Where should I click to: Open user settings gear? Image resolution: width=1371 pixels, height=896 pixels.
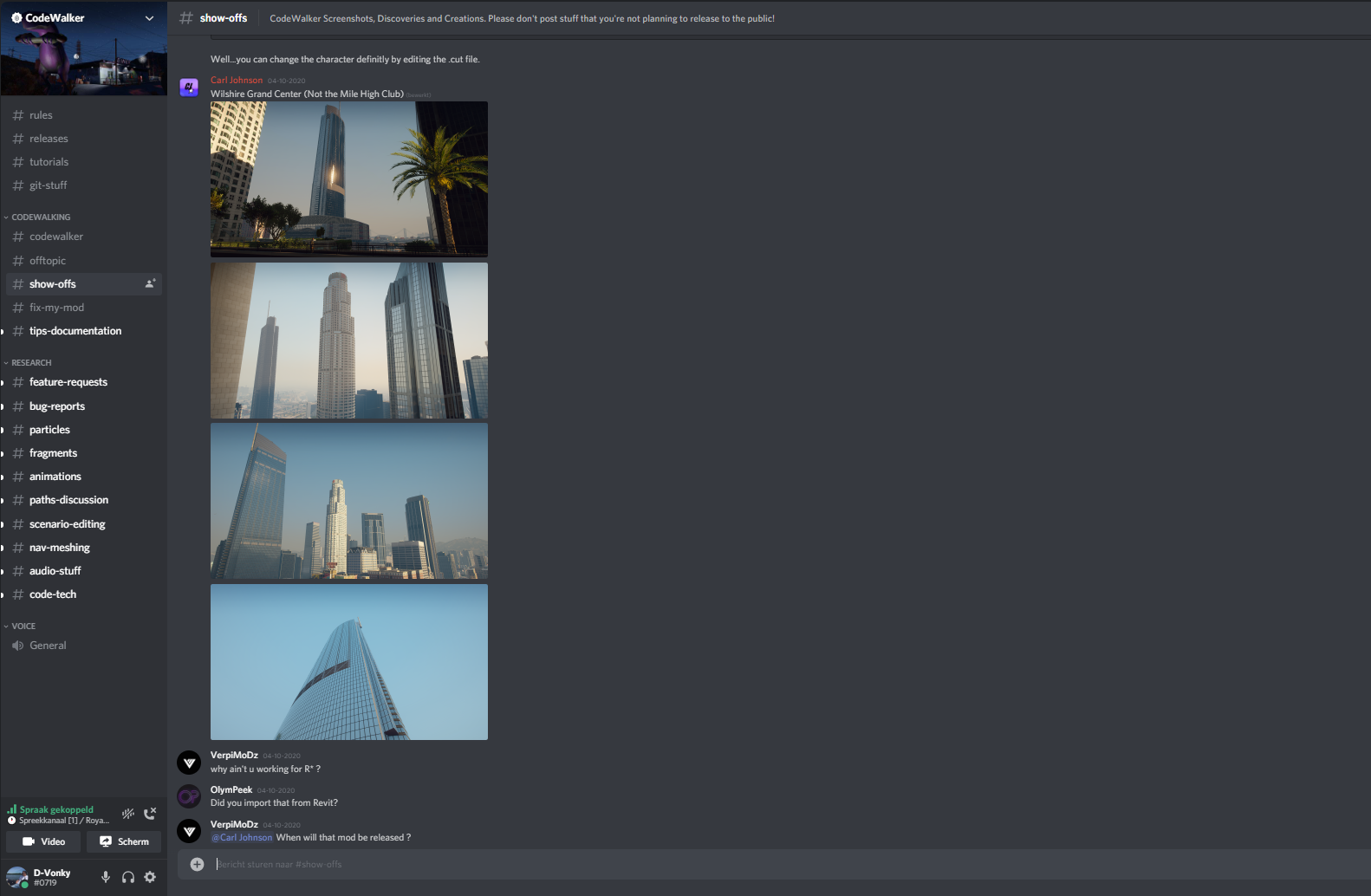point(150,877)
